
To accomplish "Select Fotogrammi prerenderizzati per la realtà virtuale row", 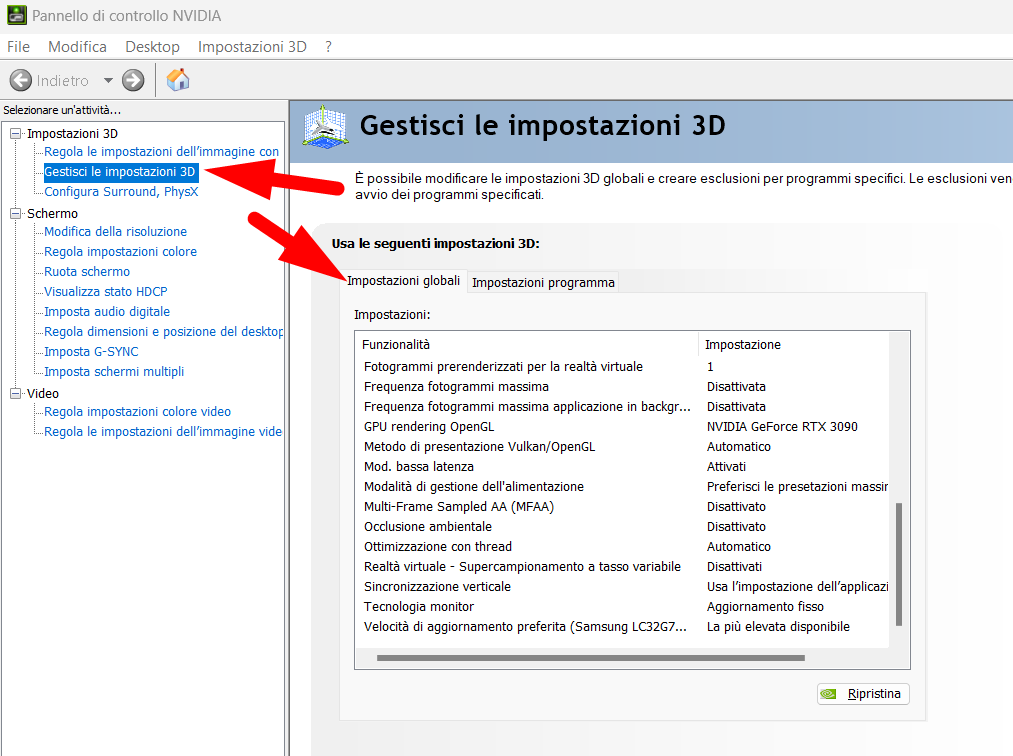I will click(622, 366).
